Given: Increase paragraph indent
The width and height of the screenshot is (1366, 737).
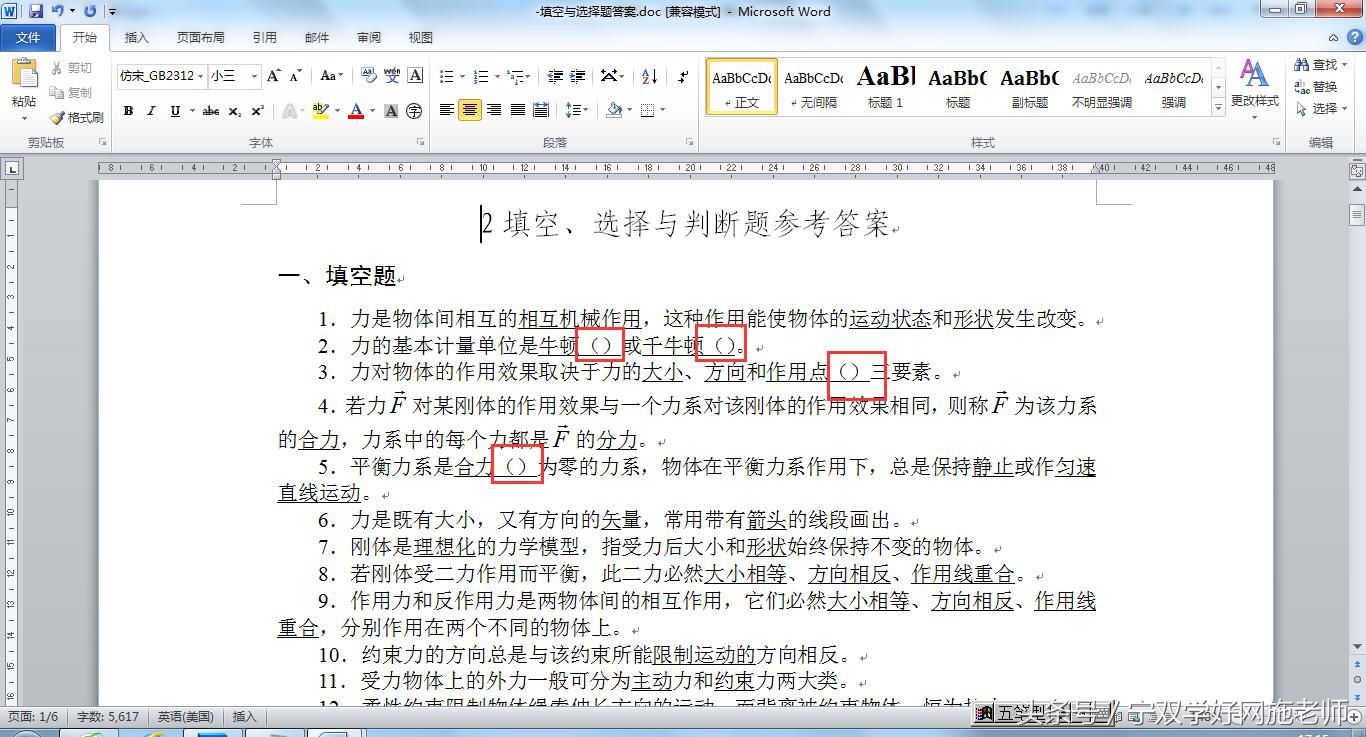Looking at the screenshot, I should 579,76.
